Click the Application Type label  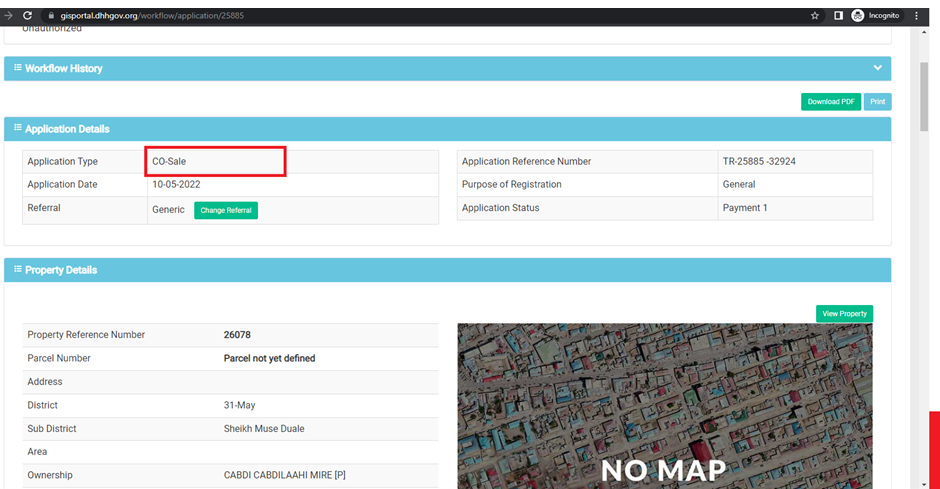pyautogui.click(x=62, y=162)
